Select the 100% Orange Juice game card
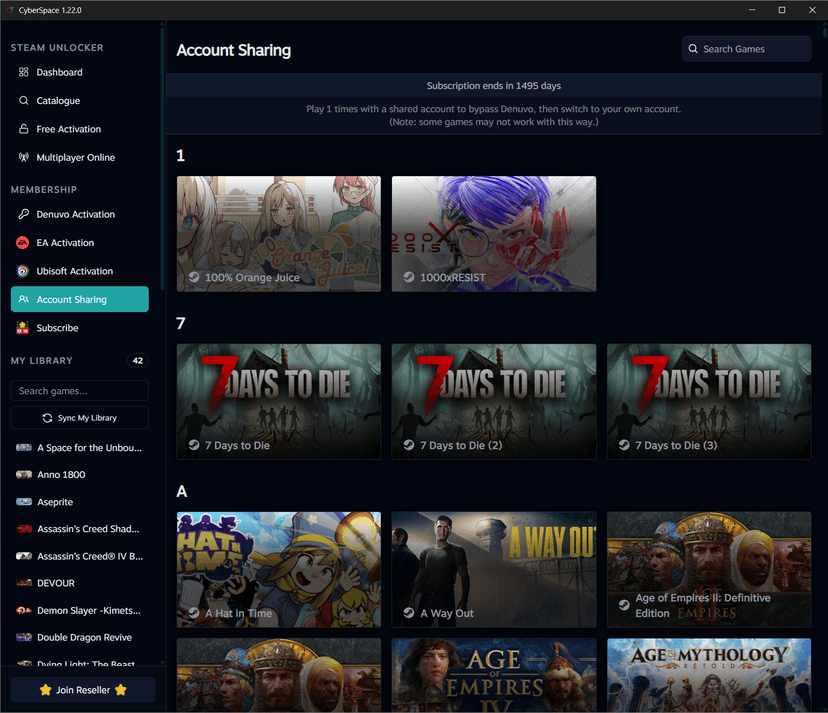Screen dimensions: 828x713 (x=278, y=234)
